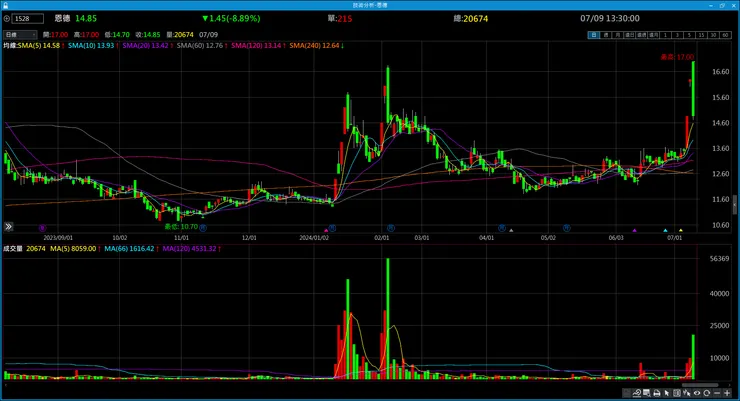The image size is (740, 401).
Task: Maximize the technical analysis window
Action: (722, 5)
